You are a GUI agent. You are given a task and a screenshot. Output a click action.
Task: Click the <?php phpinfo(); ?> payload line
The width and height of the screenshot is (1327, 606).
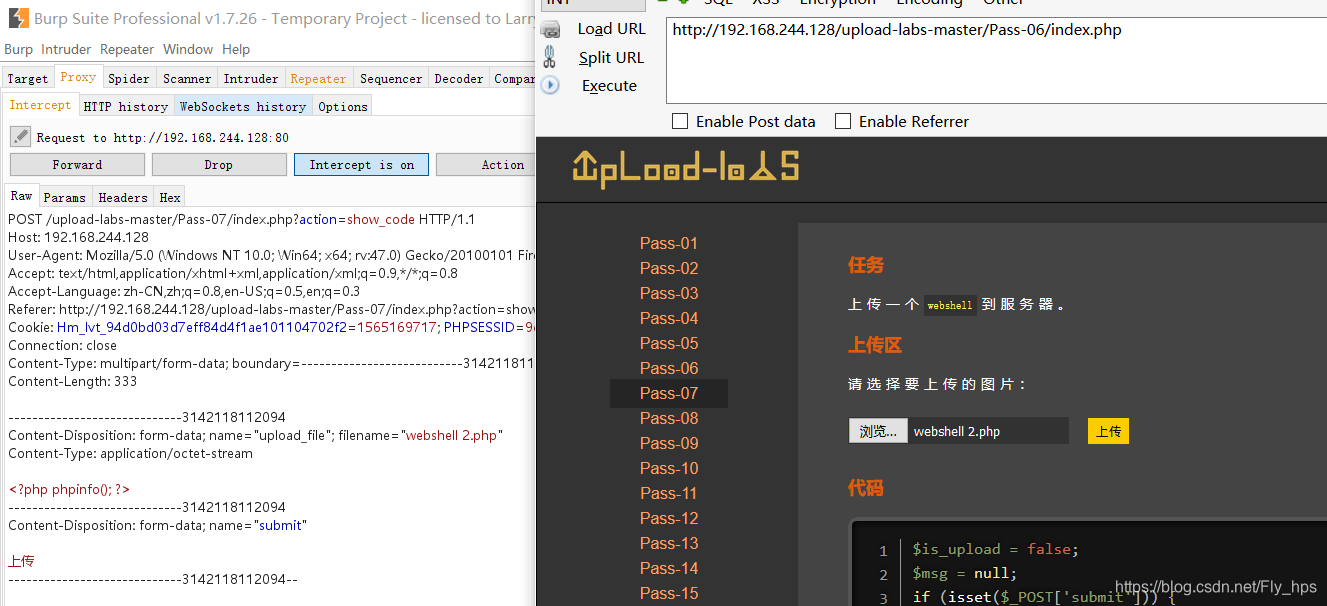coord(69,489)
